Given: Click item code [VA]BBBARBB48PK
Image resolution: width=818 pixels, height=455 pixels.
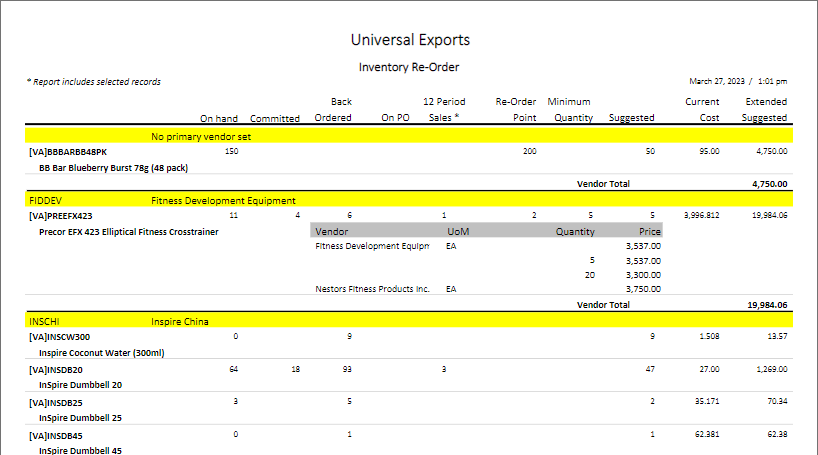Looking at the screenshot, I should coord(68,152).
